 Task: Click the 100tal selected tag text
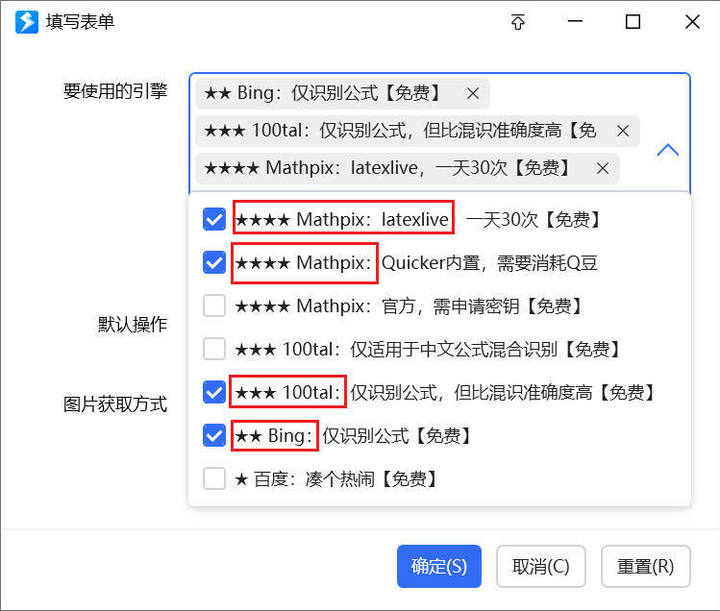tap(400, 131)
